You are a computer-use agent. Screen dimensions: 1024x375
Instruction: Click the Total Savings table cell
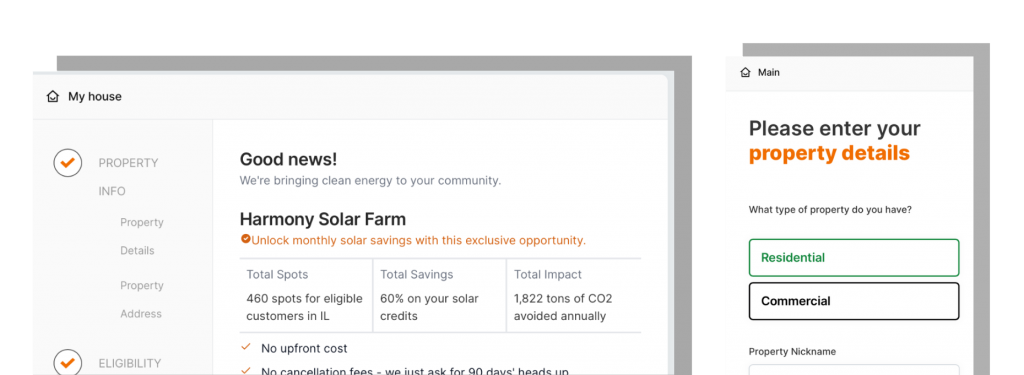[x=439, y=296]
